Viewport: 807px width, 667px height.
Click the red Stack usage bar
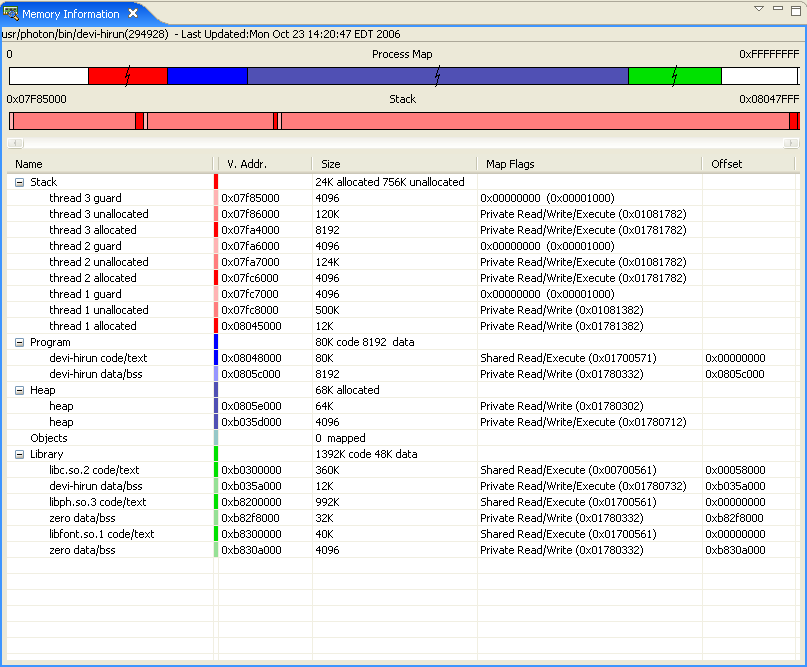[400, 120]
